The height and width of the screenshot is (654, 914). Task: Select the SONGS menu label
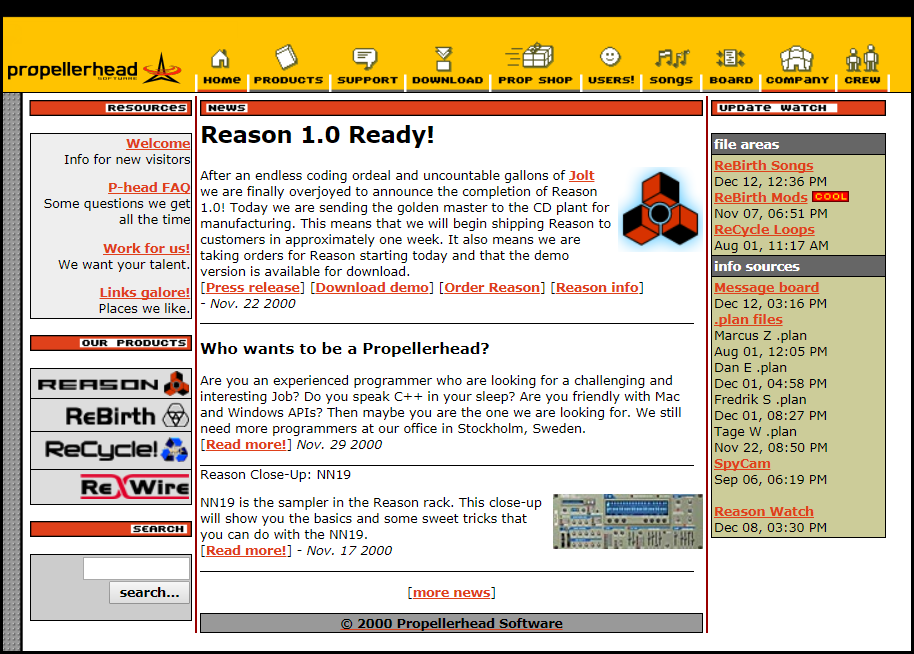(671, 80)
